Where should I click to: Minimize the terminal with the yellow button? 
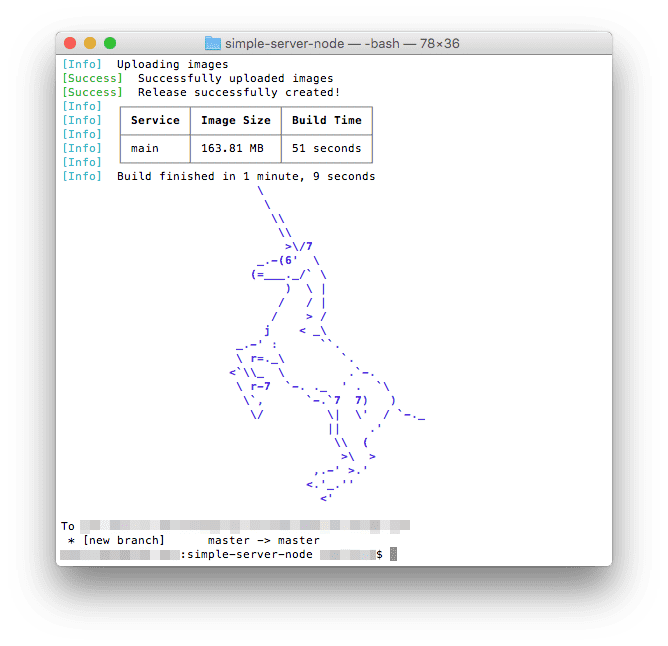(90, 43)
